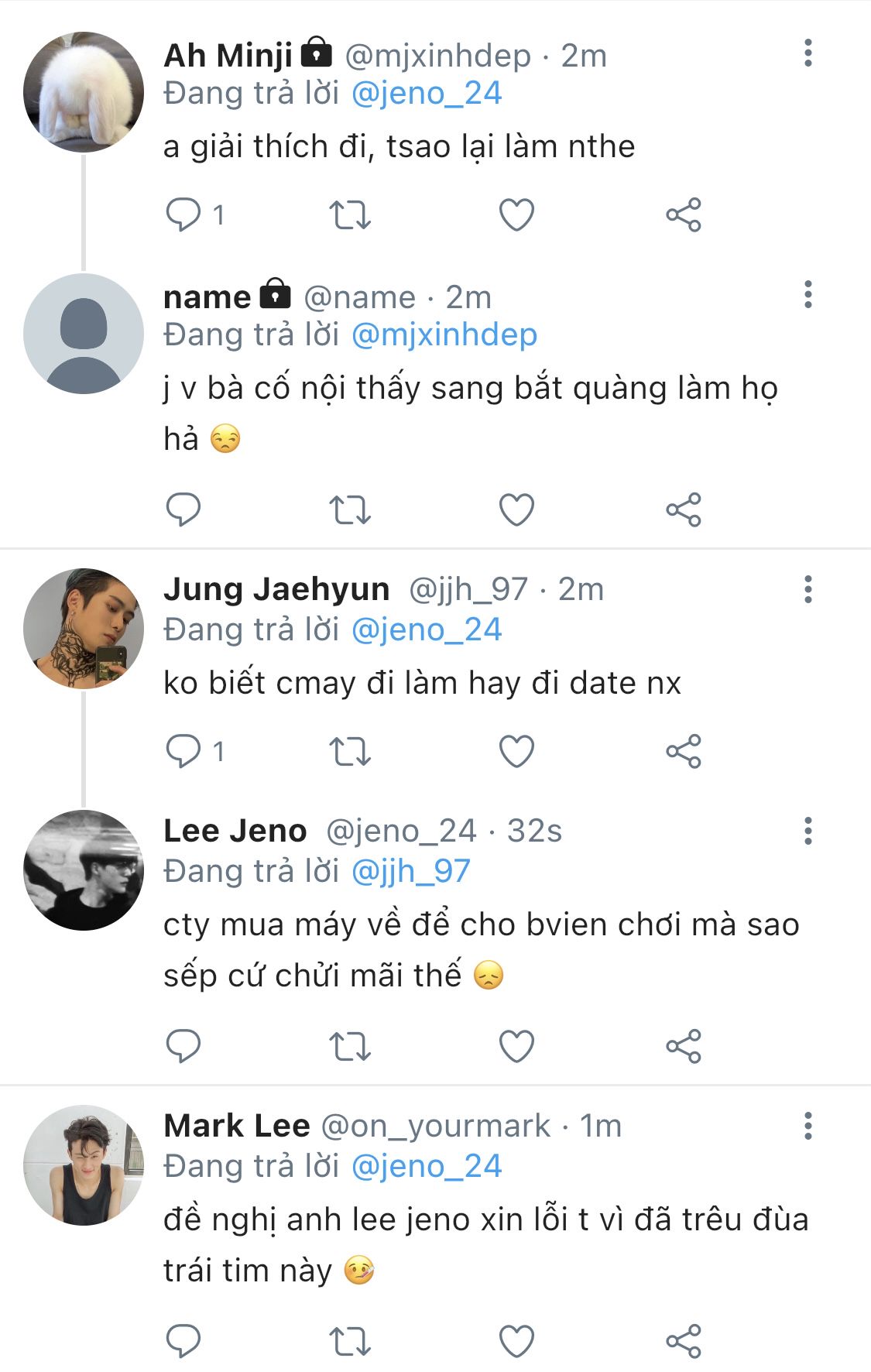Retweet Lee Jeno's reply
The image size is (871, 1372).
click(x=350, y=1046)
